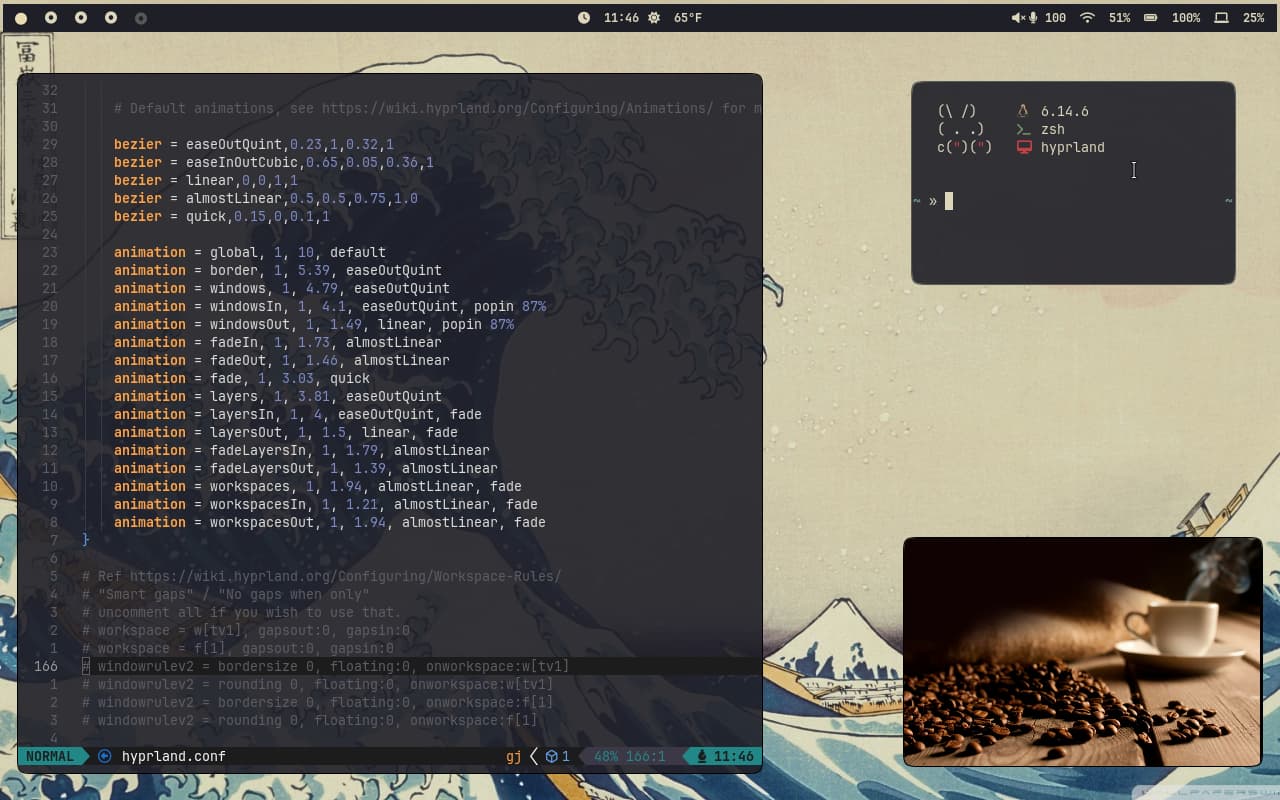
Task: Click the coffee cup image window
Action: click(x=1083, y=652)
